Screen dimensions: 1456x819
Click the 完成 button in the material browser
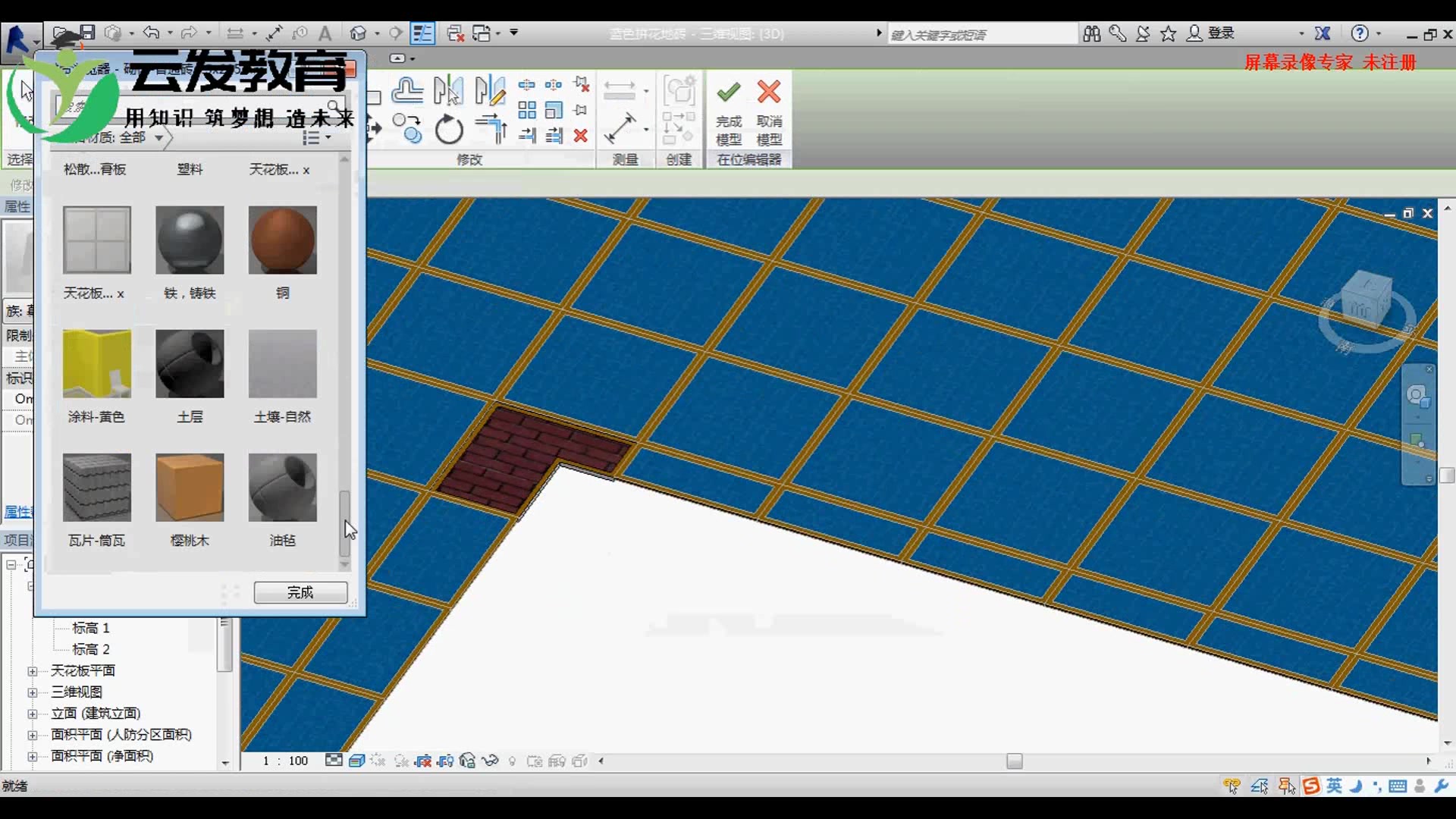(x=300, y=592)
